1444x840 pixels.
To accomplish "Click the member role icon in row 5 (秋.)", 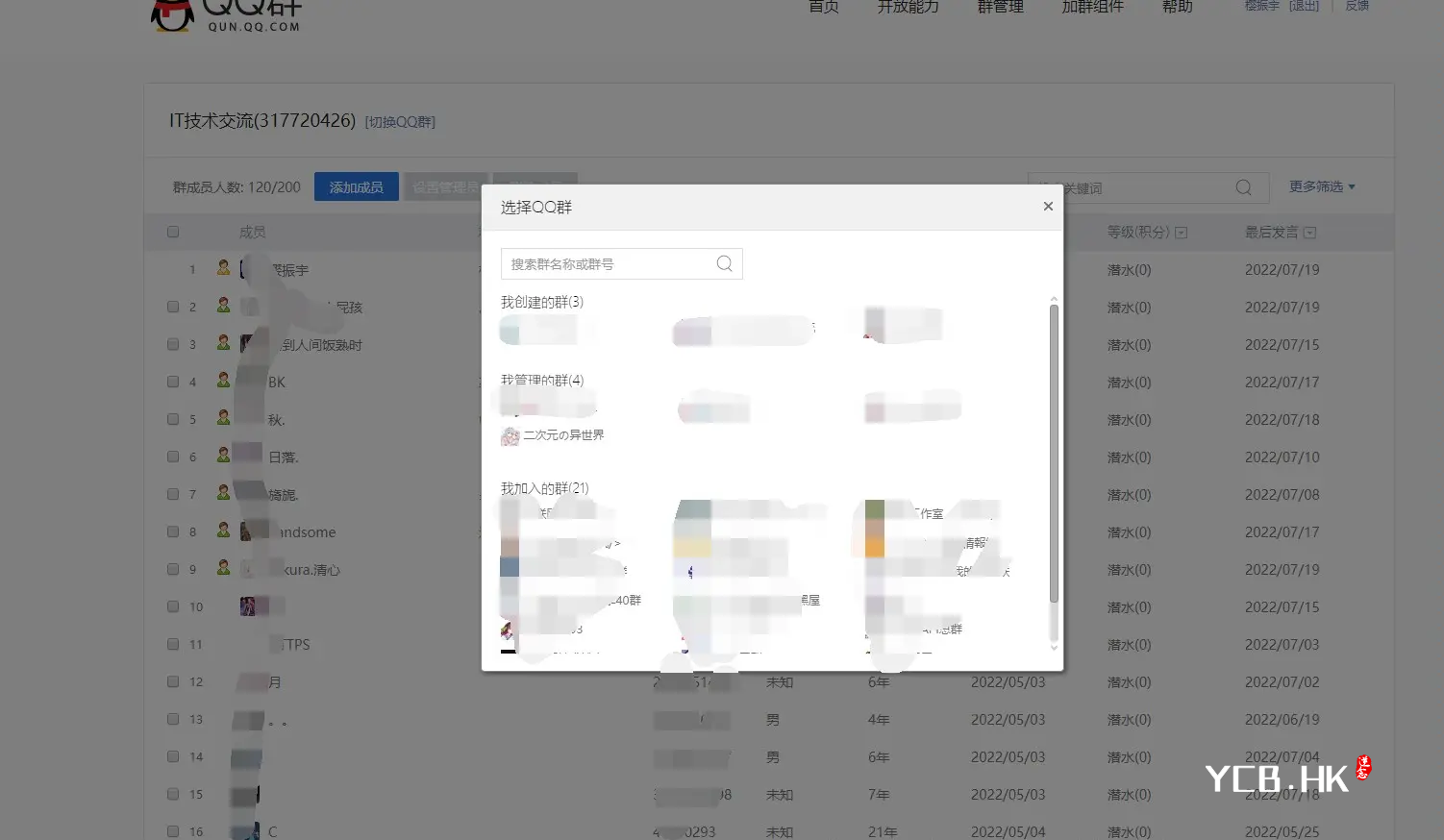I will (x=223, y=418).
